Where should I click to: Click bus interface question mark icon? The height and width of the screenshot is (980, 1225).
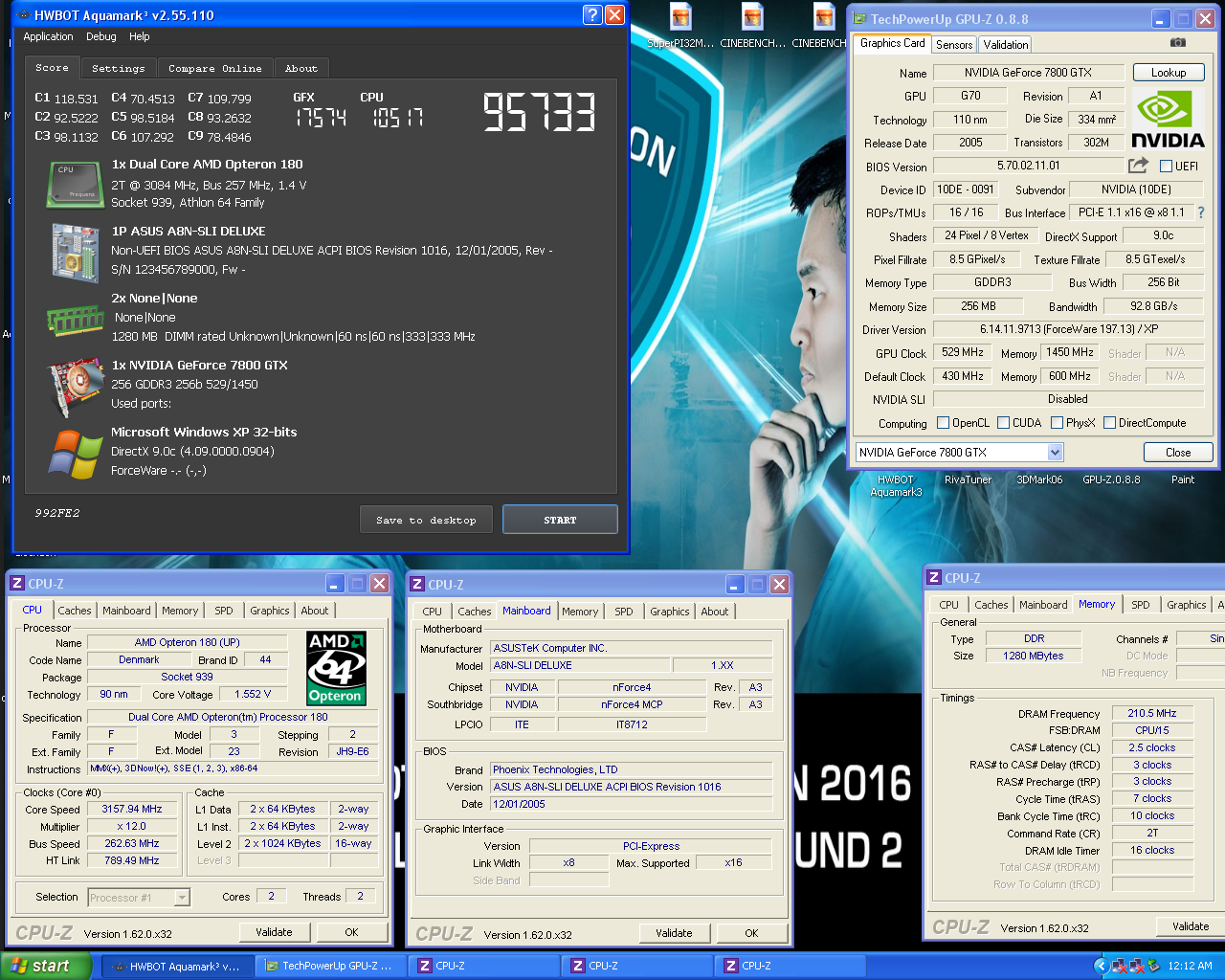1201,212
